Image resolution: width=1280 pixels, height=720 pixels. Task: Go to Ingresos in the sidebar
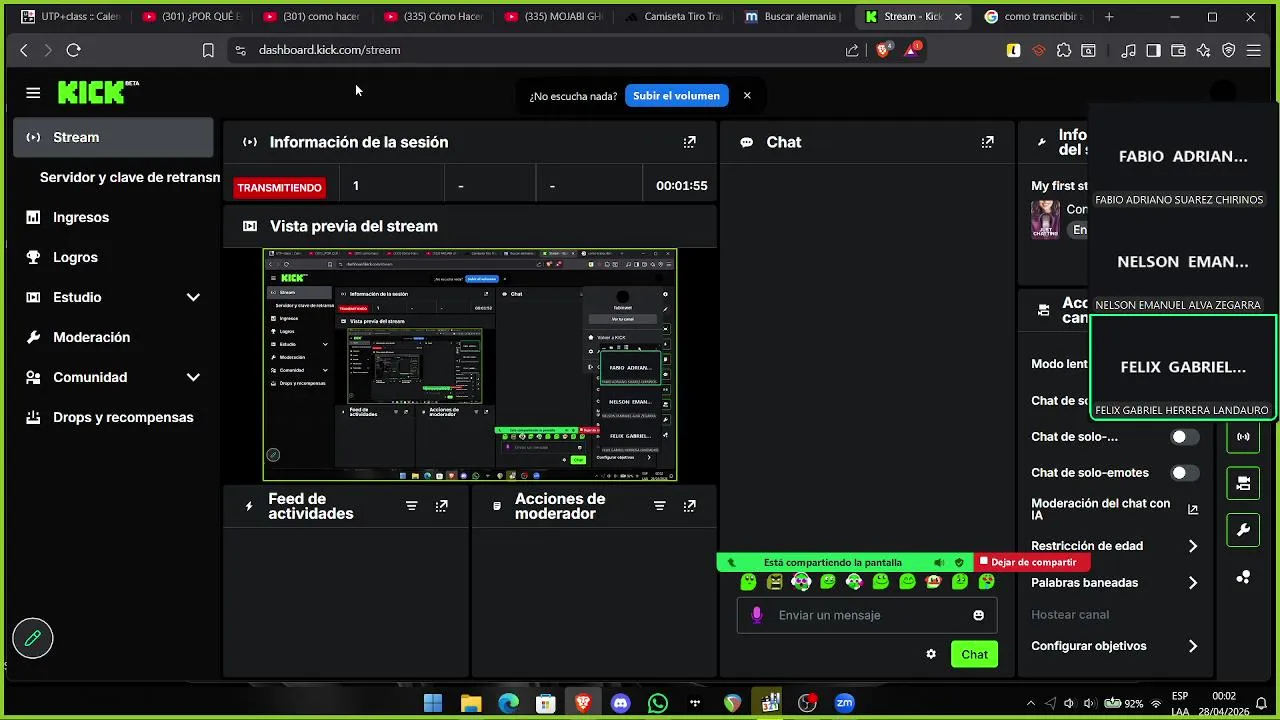click(x=113, y=217)
